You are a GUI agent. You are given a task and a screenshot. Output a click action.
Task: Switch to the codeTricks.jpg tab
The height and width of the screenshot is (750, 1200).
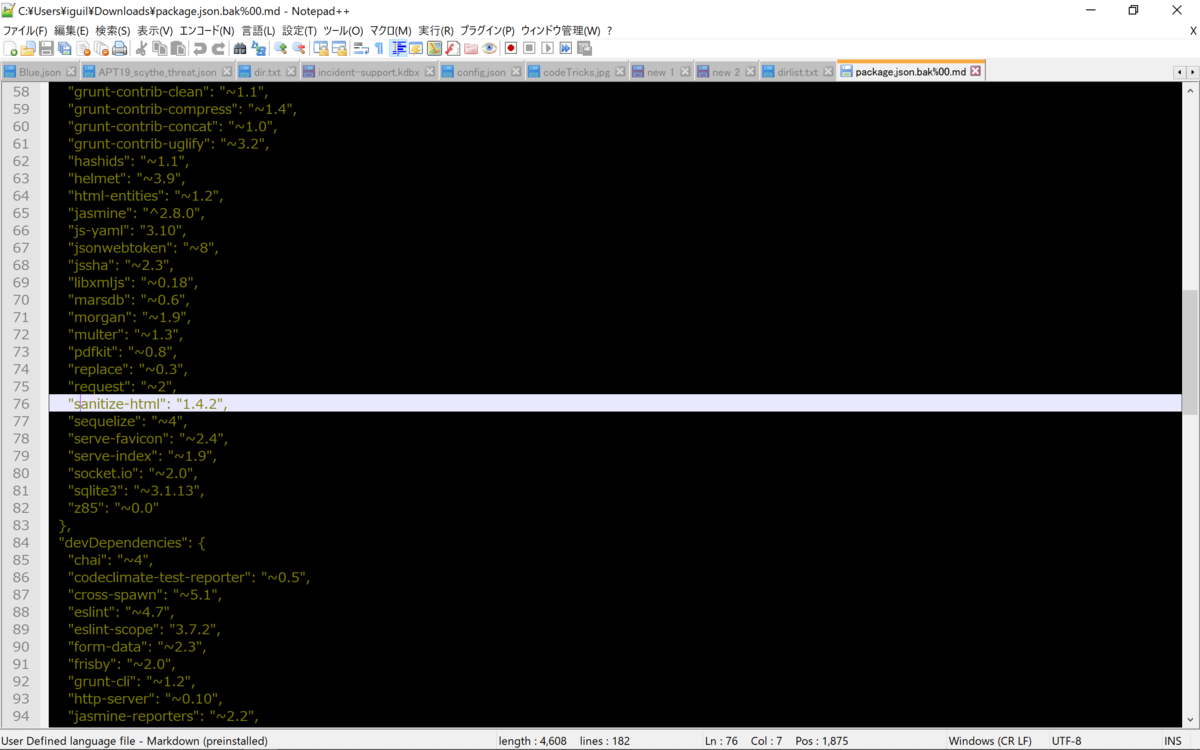tap(576, 72)
